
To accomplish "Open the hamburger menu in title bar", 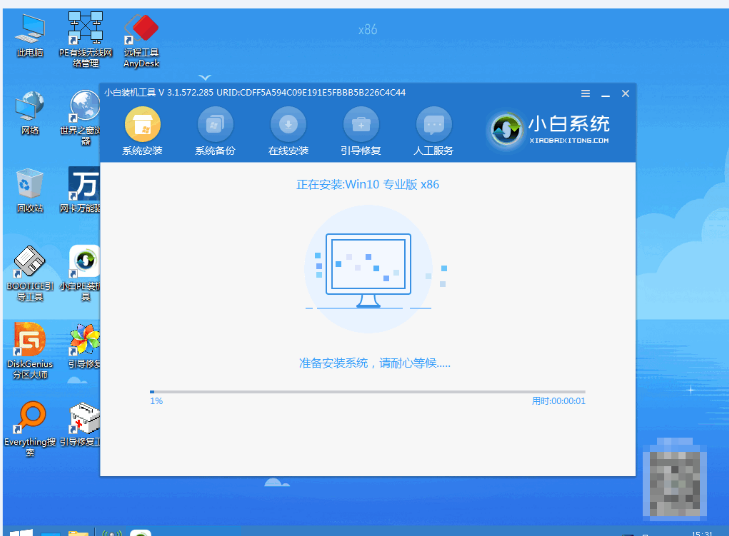I will pos(585,93).
